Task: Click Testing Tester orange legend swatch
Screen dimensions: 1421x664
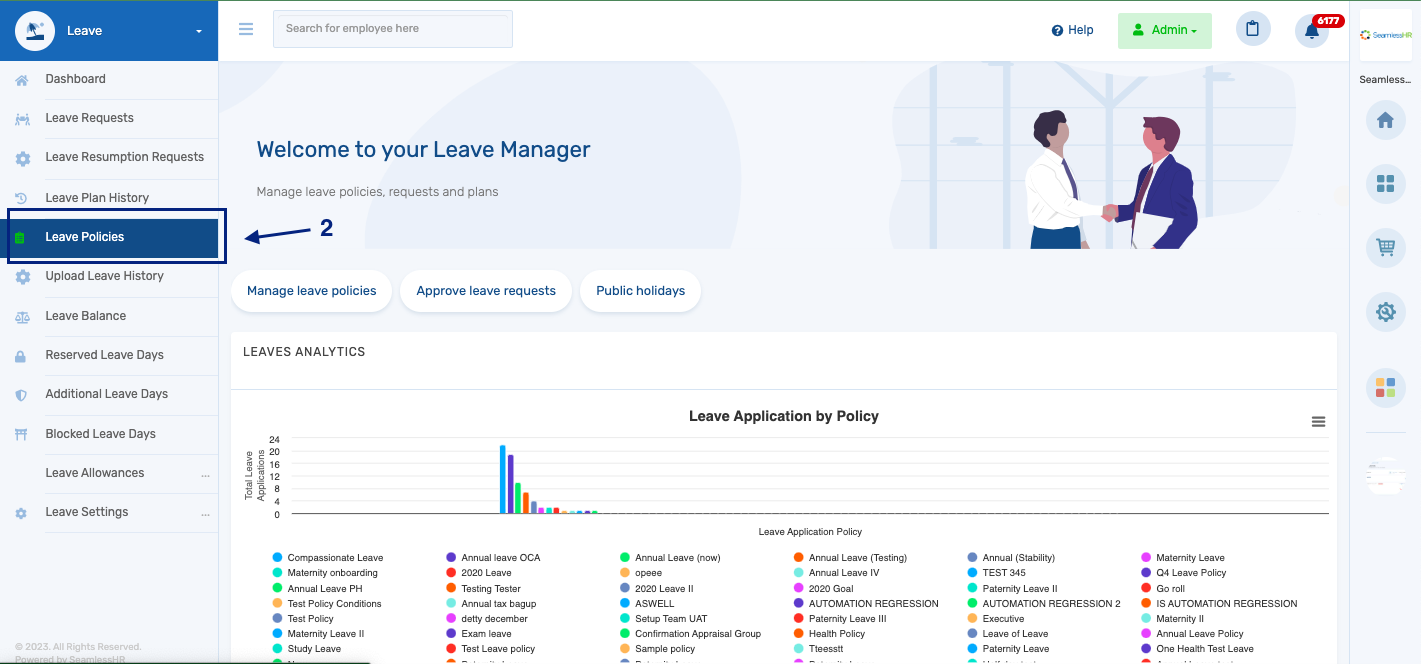Action: [x=451, y=589]
